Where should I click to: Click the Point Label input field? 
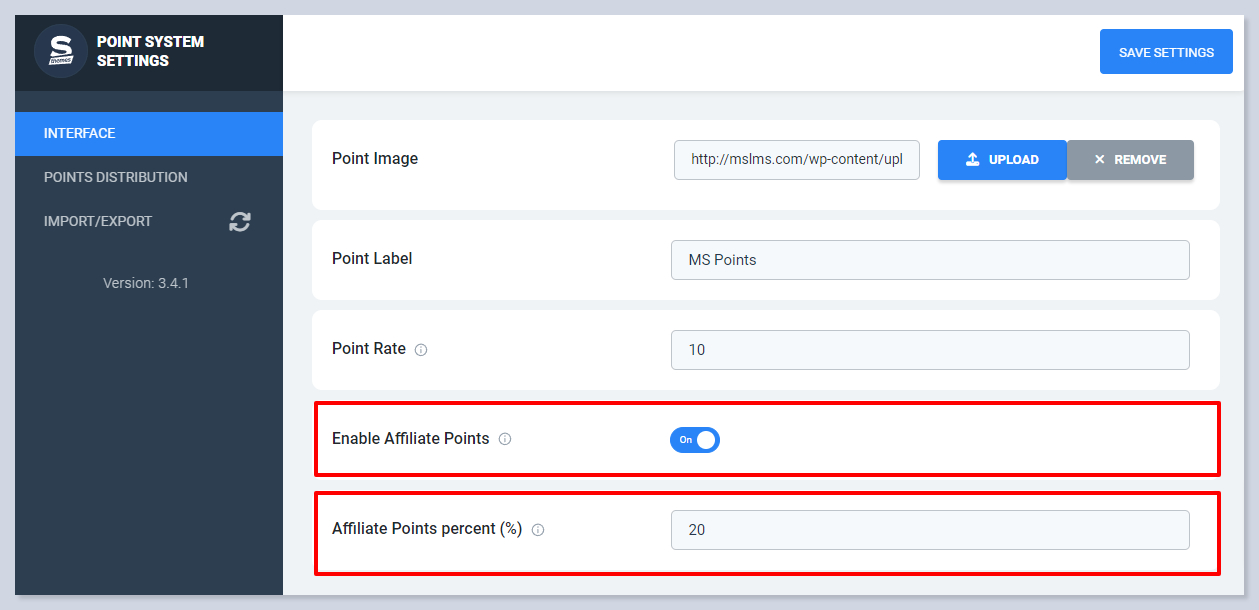coord(930,260)
